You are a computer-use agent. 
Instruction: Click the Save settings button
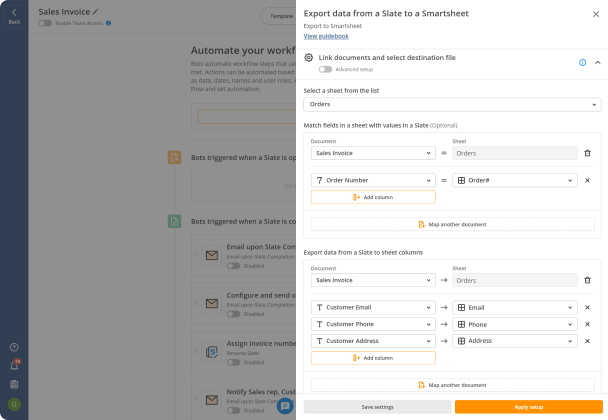pos(377,407)
